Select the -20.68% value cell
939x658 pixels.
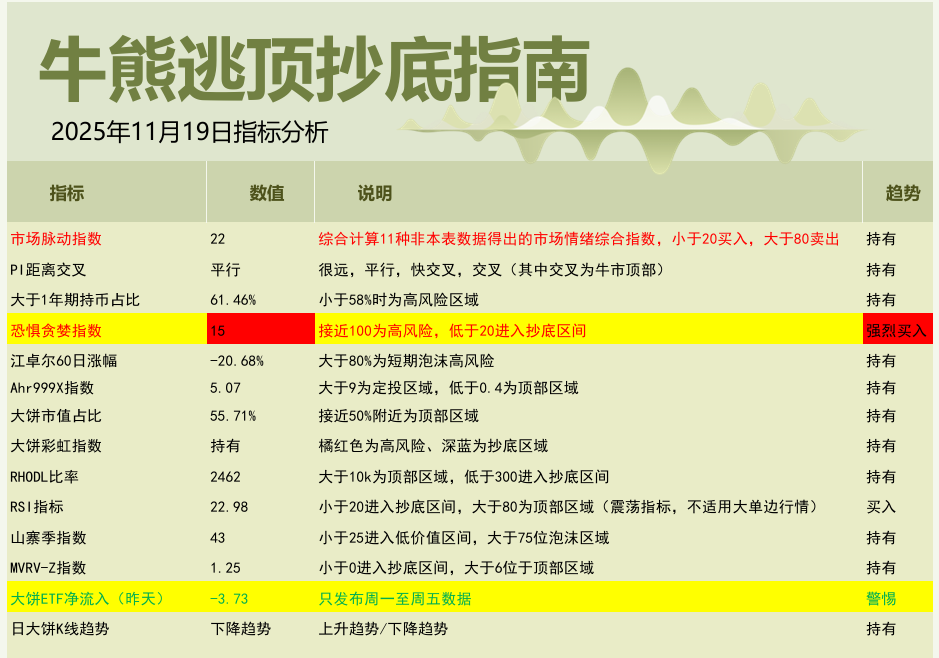(x=237, y=360)
